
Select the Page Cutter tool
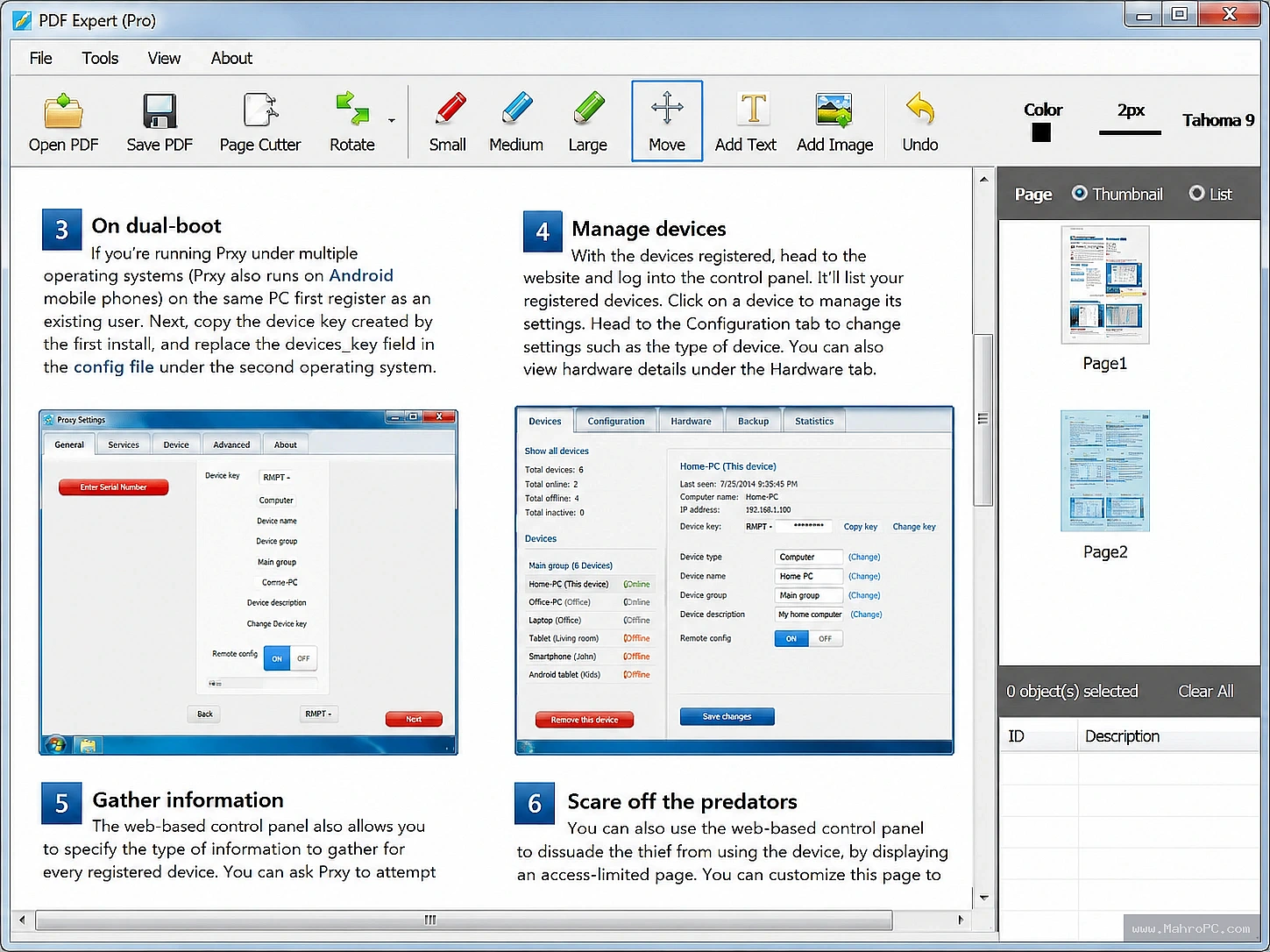260,122
